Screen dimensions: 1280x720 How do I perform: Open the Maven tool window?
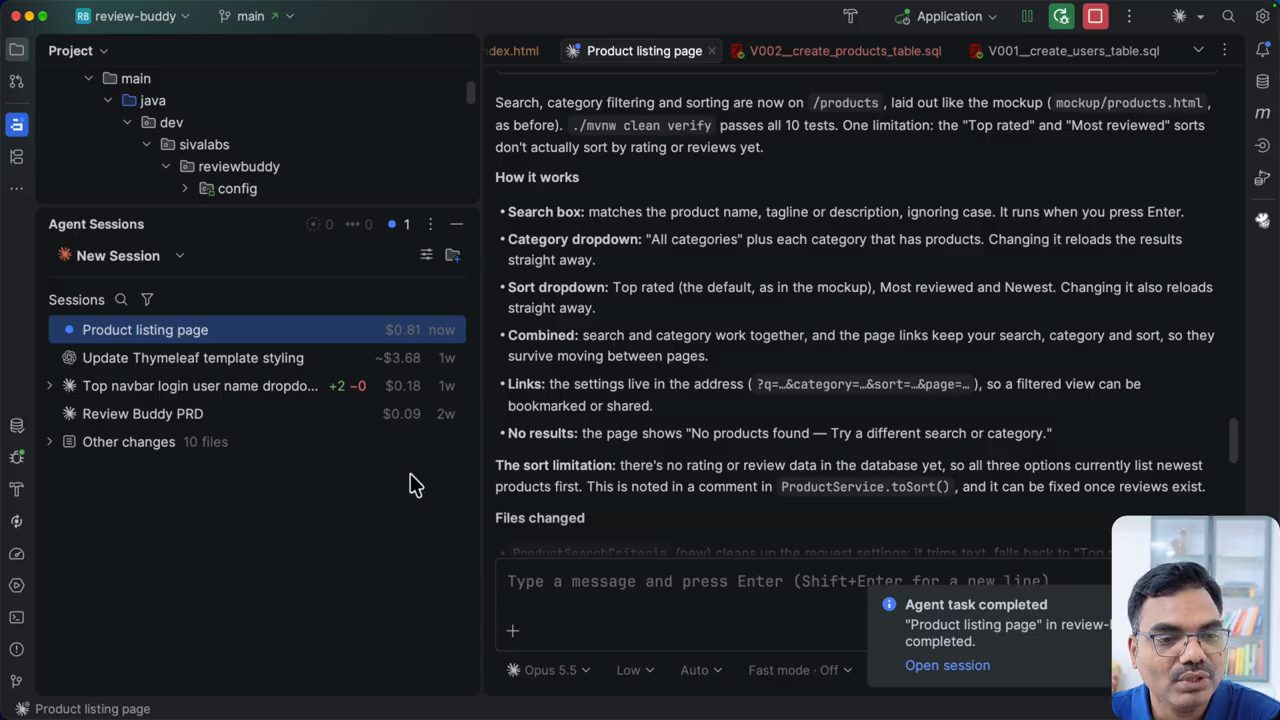[x=1262, y=113]
